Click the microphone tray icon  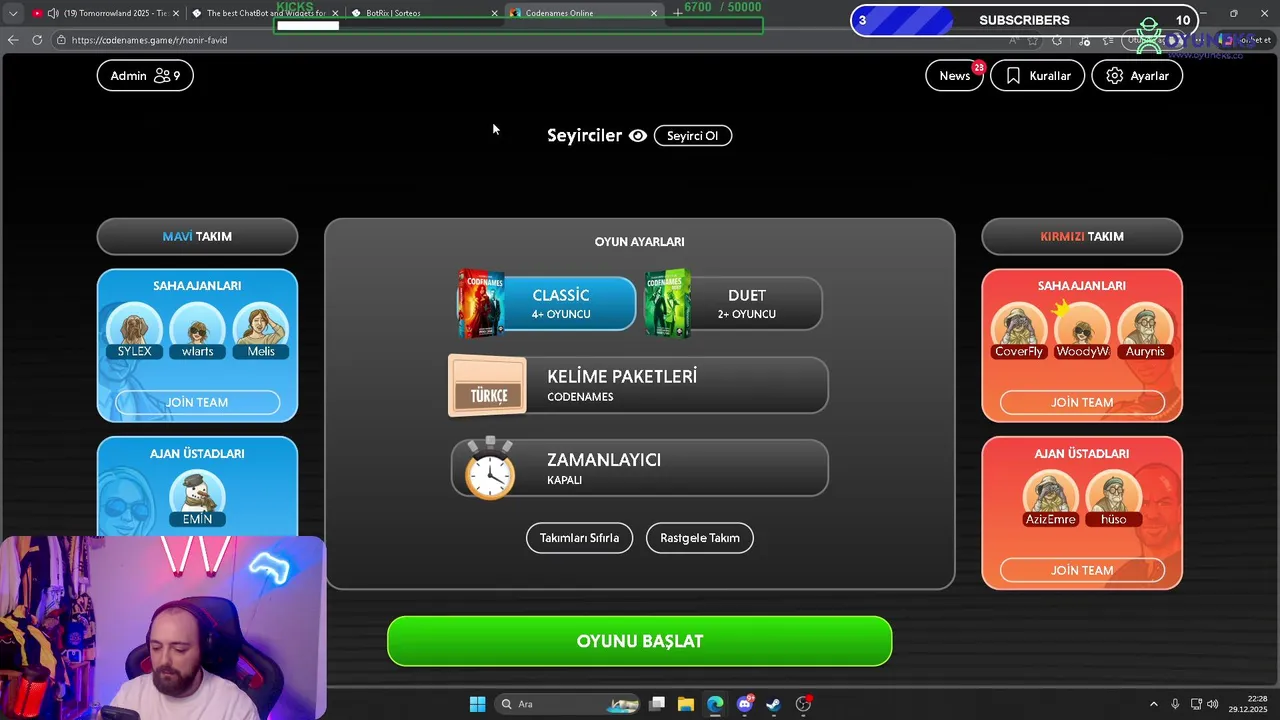(1175, 704)
